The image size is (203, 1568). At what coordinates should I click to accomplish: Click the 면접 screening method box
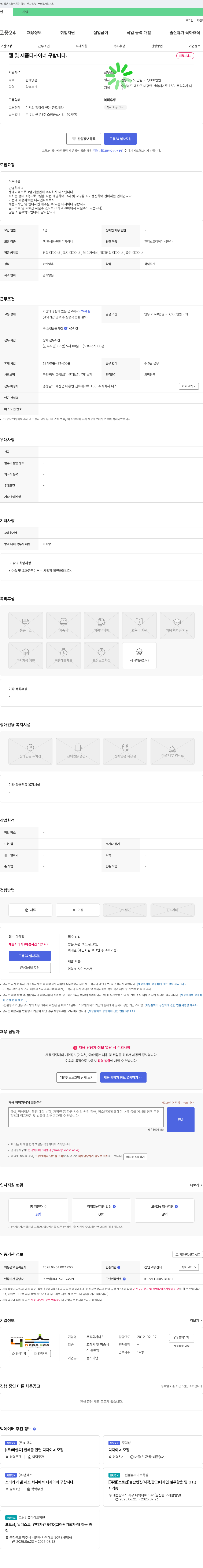[x=78, y=910]
